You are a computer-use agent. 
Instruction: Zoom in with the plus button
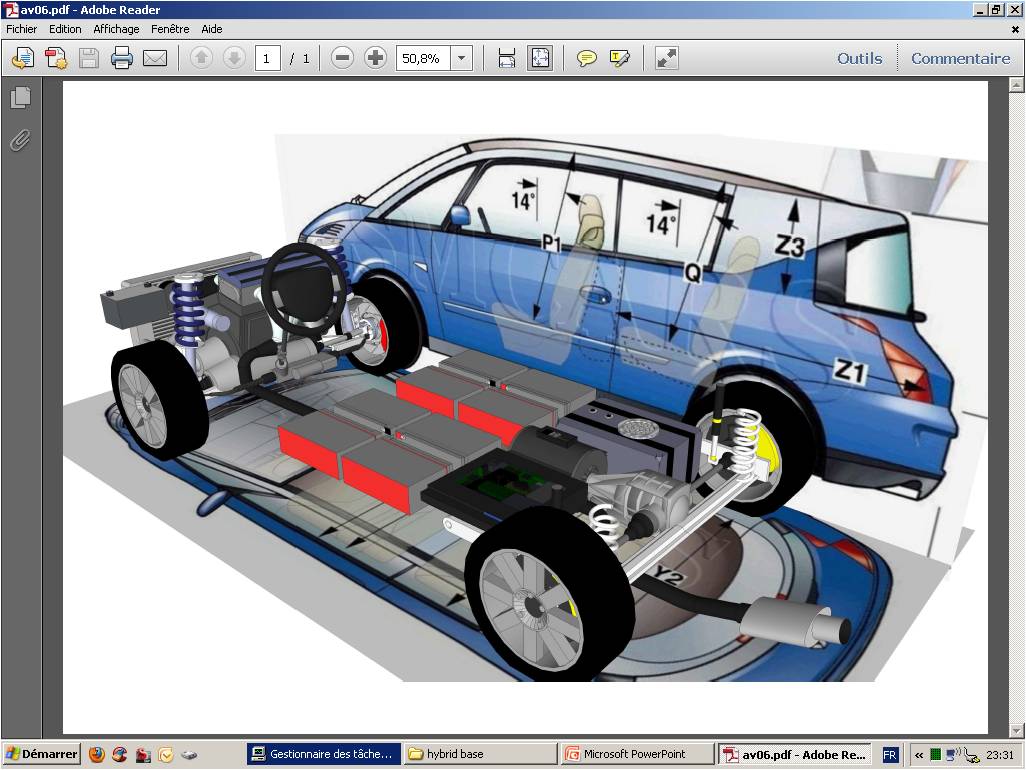coord(375,58)
